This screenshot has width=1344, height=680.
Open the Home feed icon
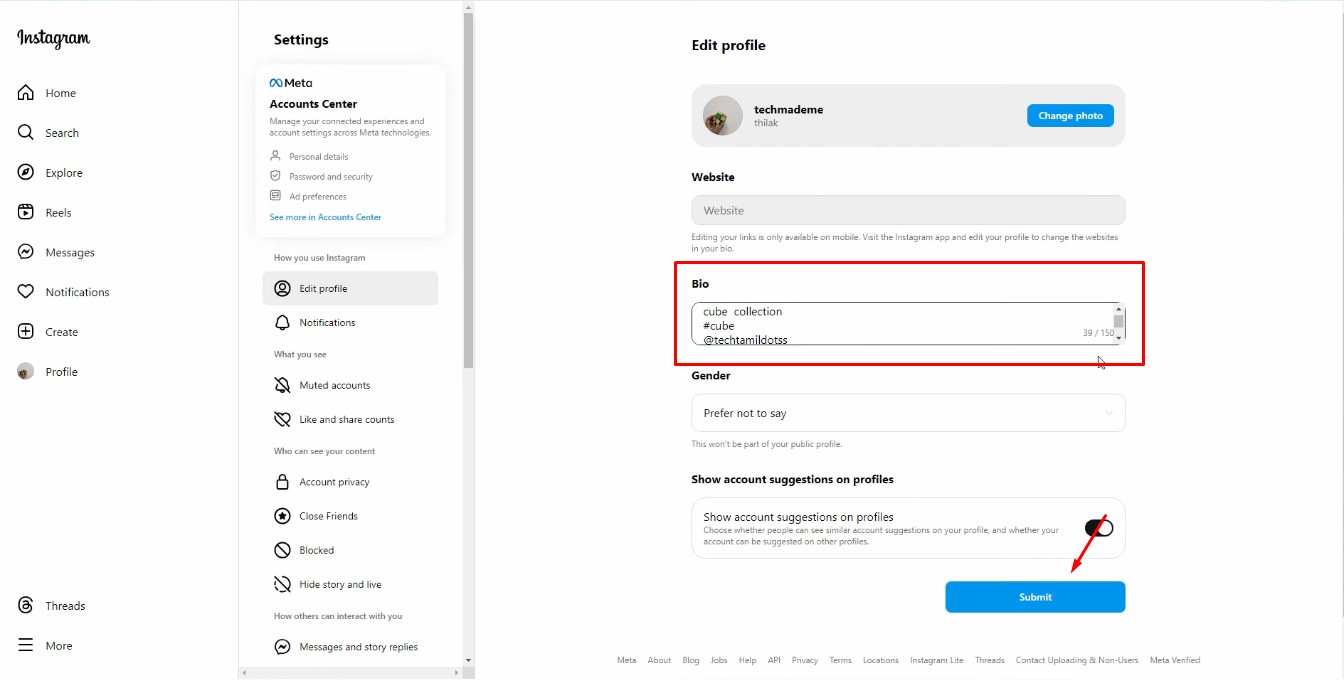[24, 92]
